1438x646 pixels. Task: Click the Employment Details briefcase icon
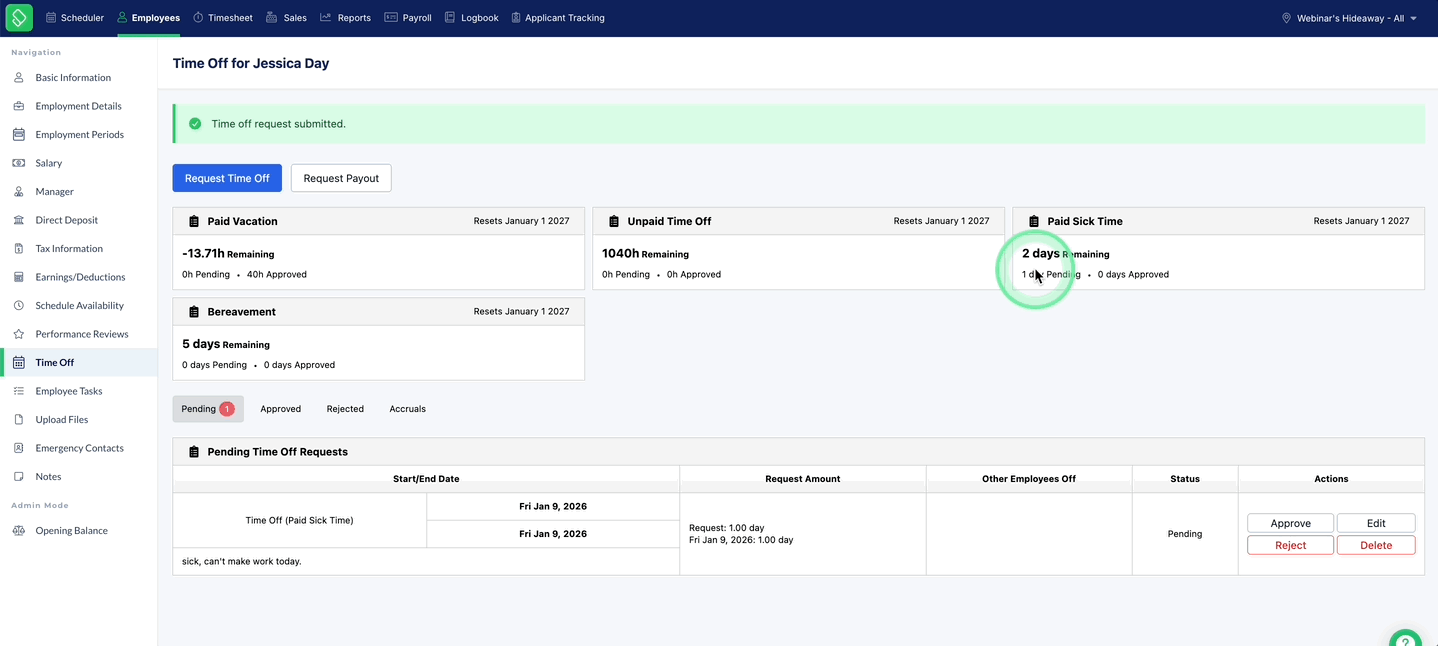click(x=18, y=106)
